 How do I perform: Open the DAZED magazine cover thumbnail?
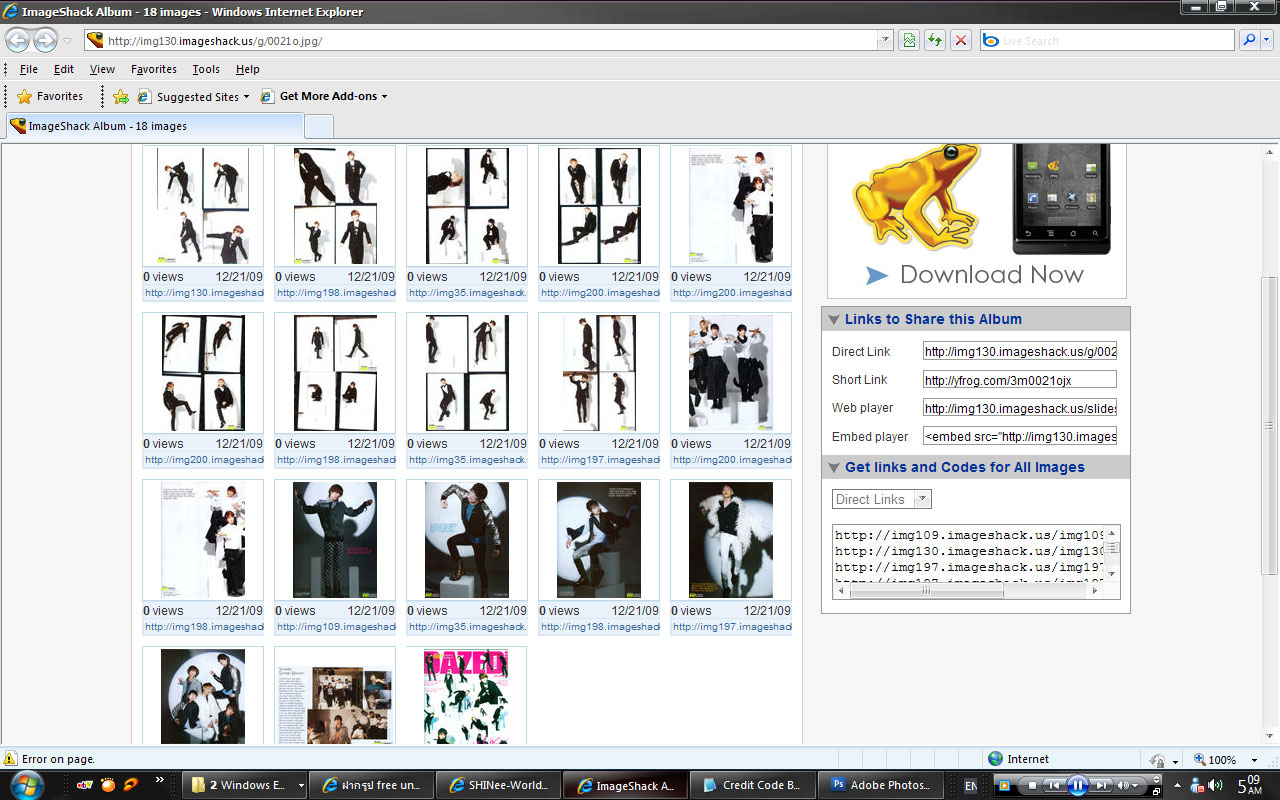467,696
